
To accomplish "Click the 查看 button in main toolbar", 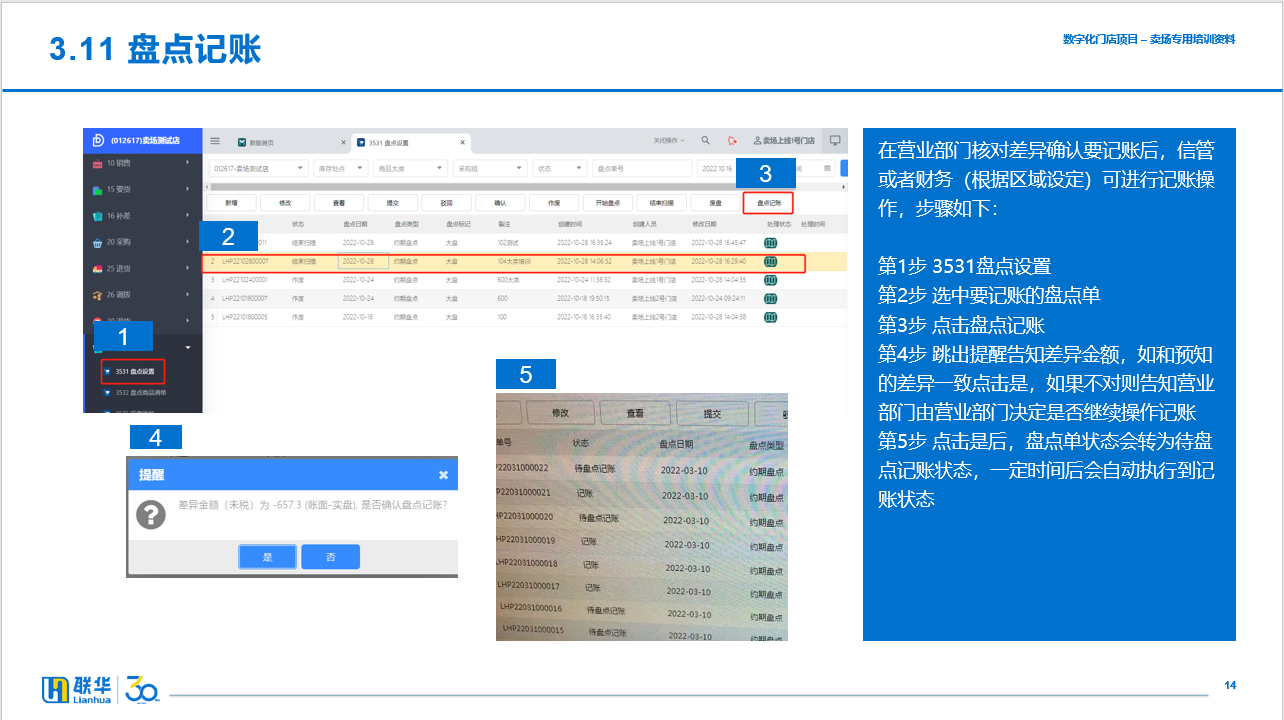I will click(x=339, y=202).
